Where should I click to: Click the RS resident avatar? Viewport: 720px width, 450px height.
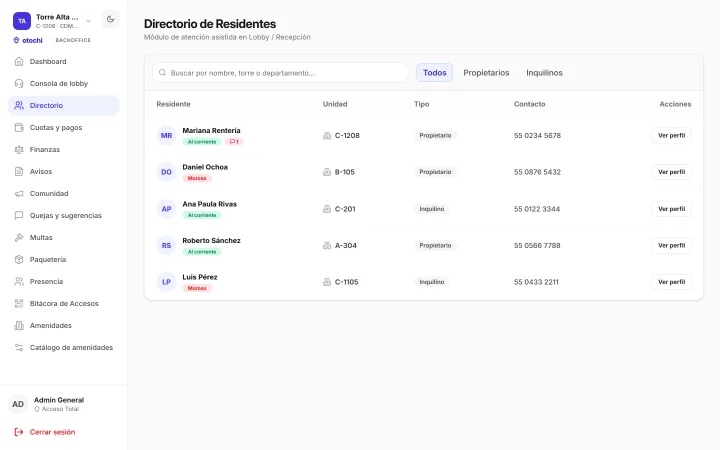coord(166,246)
